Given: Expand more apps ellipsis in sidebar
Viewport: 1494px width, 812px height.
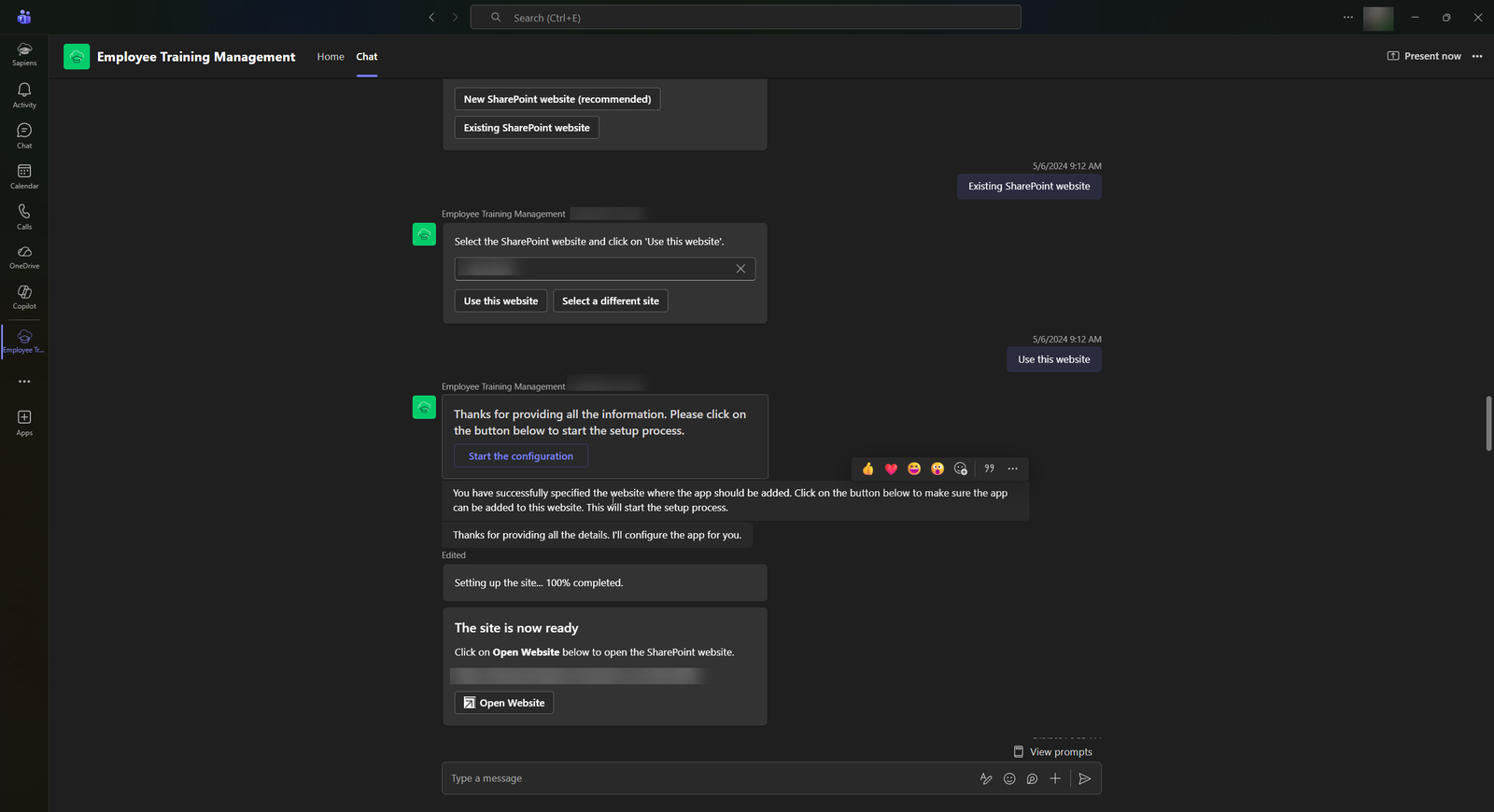Looking at the screenshot, I should [24, 382].
